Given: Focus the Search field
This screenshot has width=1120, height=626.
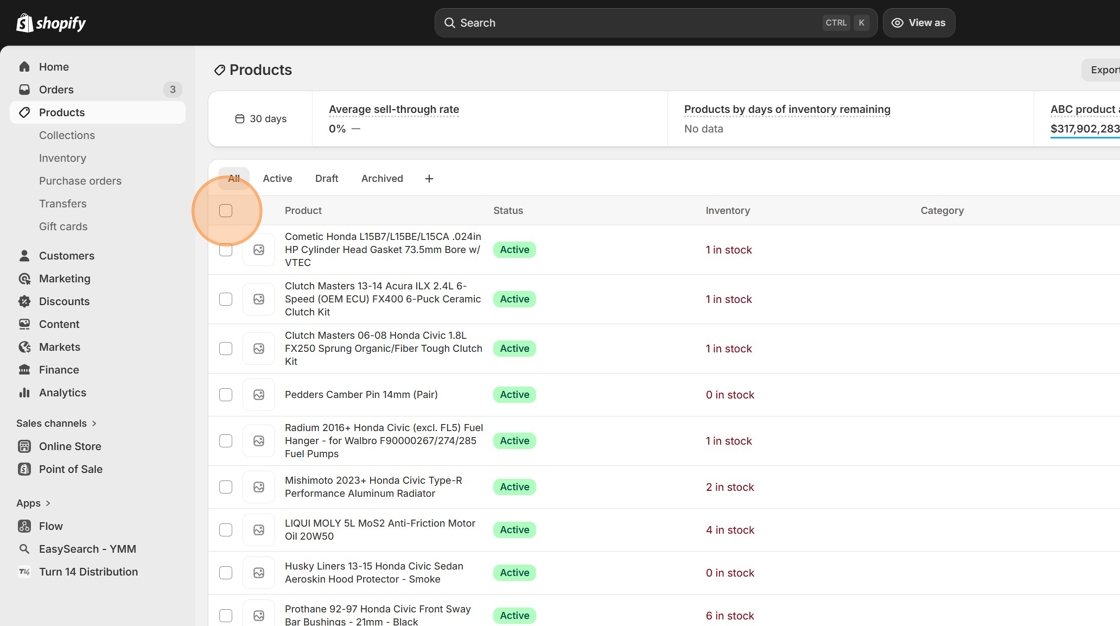Looking at the screenshot, I should click(x=656, y=23).
